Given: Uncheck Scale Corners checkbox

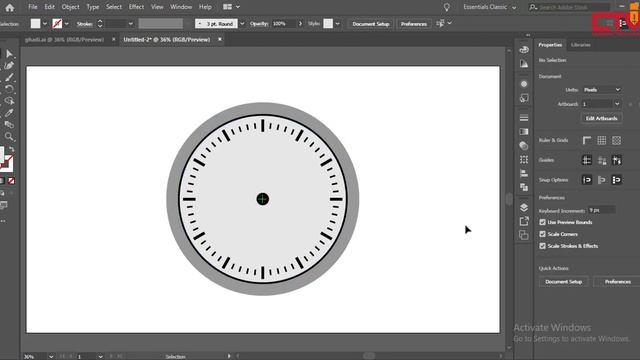Looking at the screenshot, I should [x=542, y=234].
